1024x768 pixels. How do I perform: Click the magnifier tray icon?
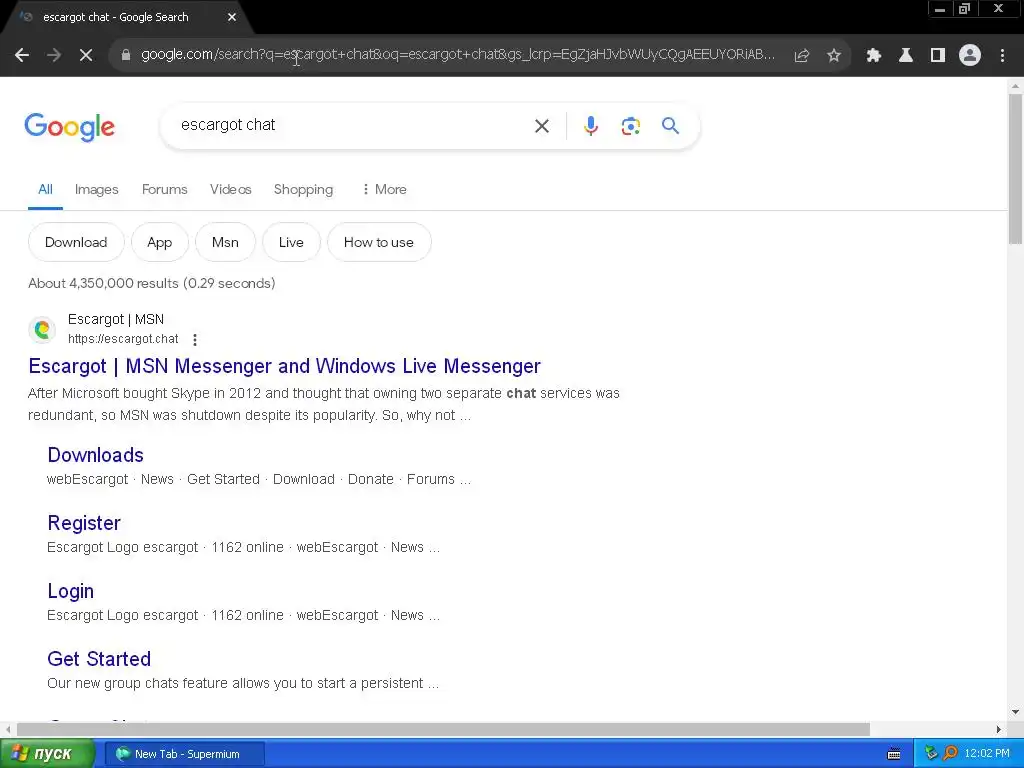[950, 754]
